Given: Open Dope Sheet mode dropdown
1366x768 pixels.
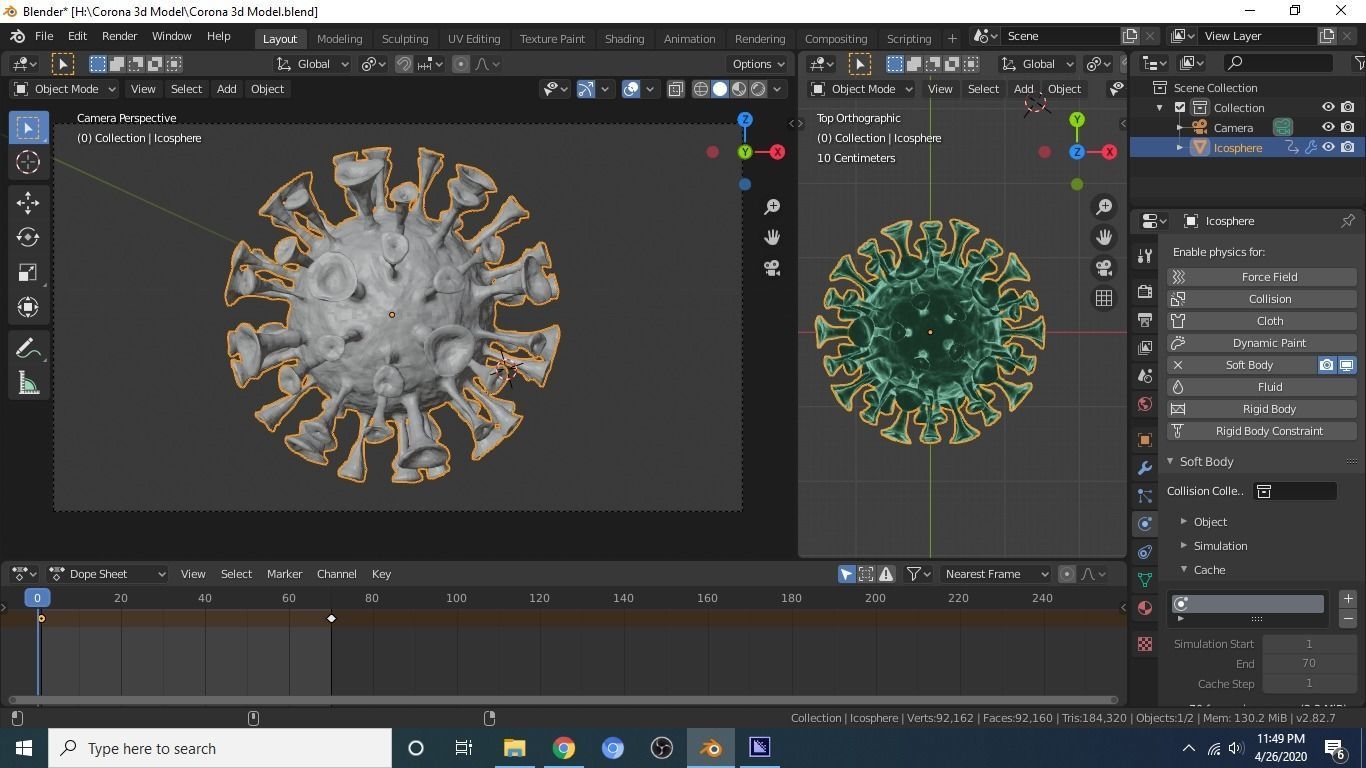Looking at the screenshot, I should click(108, 574).
